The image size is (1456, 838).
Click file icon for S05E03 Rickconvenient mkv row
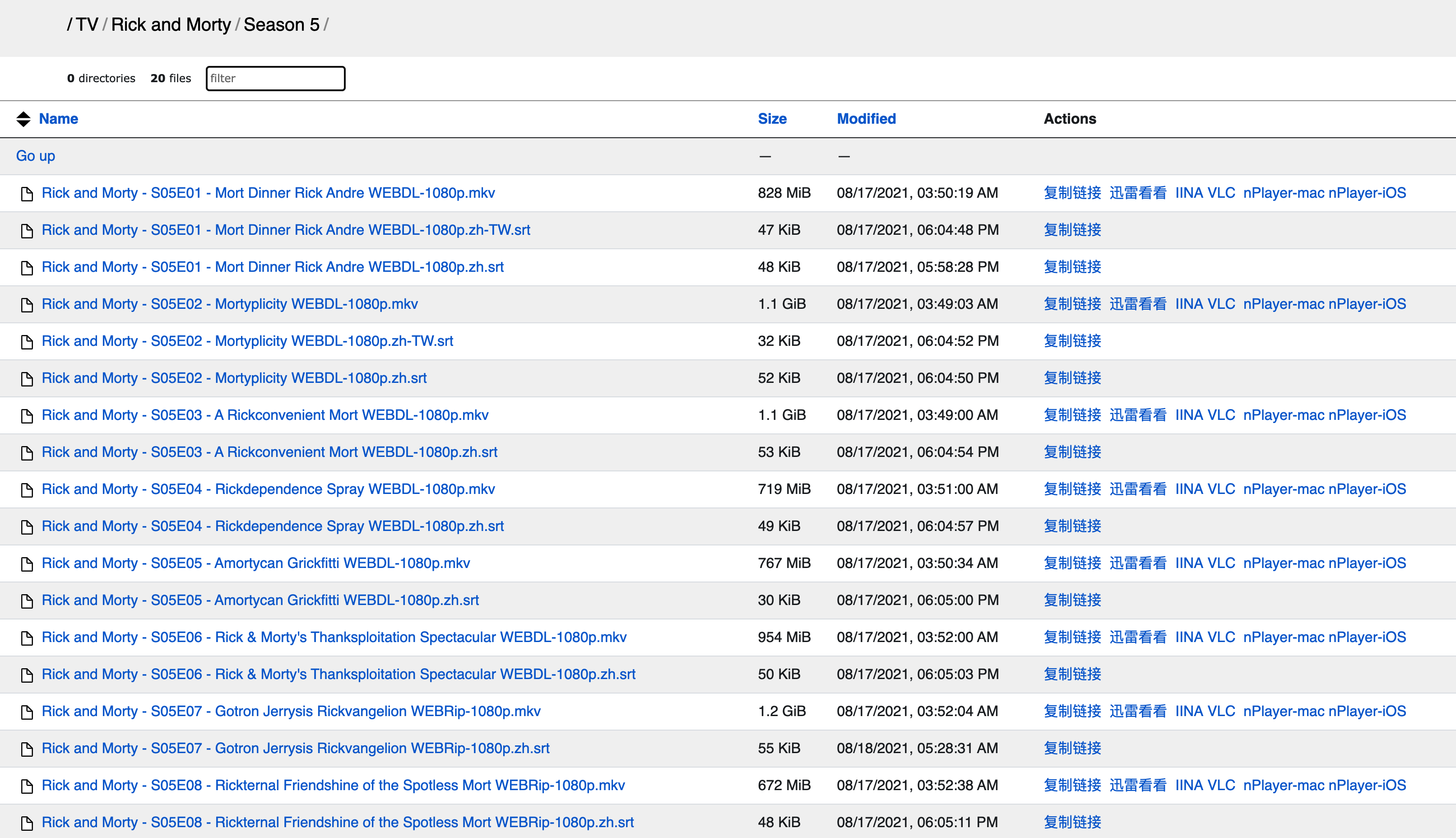(27, 416)
